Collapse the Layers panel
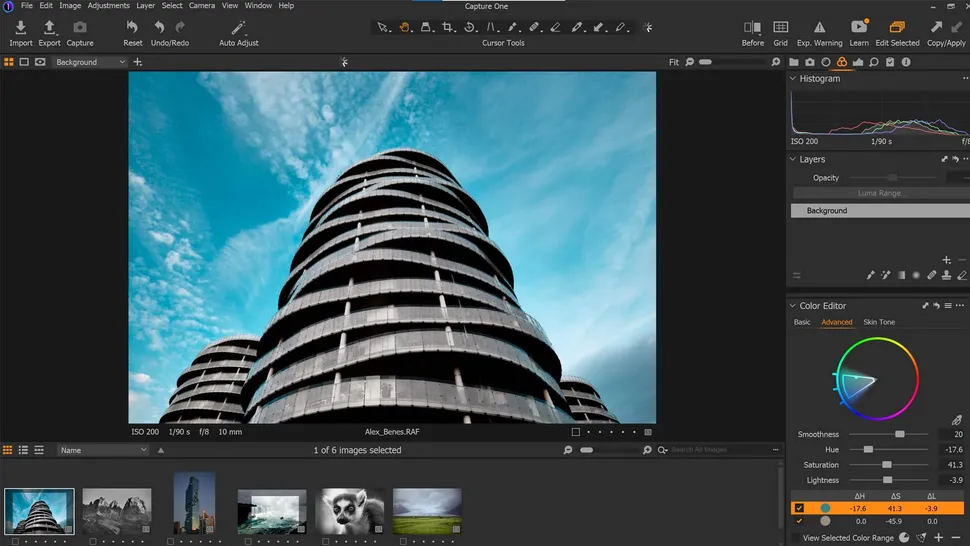The width and height of the screenshot is (970, 546). point(792,159)
